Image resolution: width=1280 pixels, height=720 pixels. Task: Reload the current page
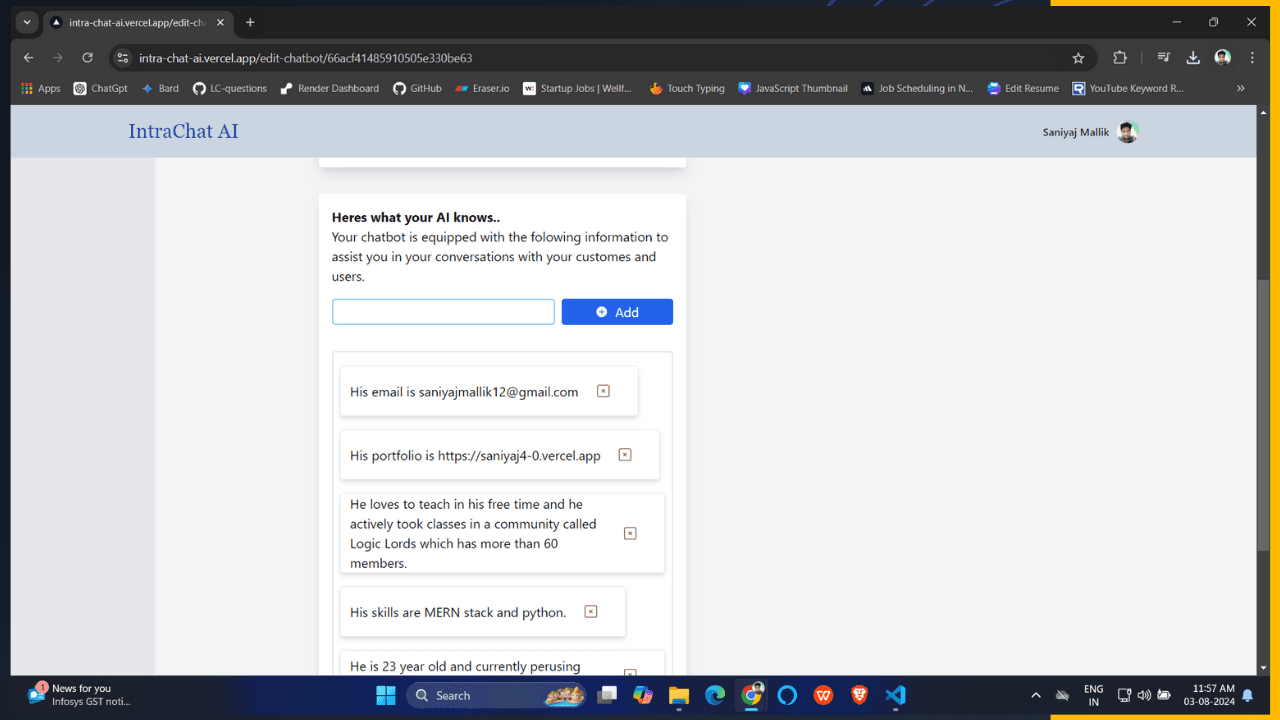87,58
